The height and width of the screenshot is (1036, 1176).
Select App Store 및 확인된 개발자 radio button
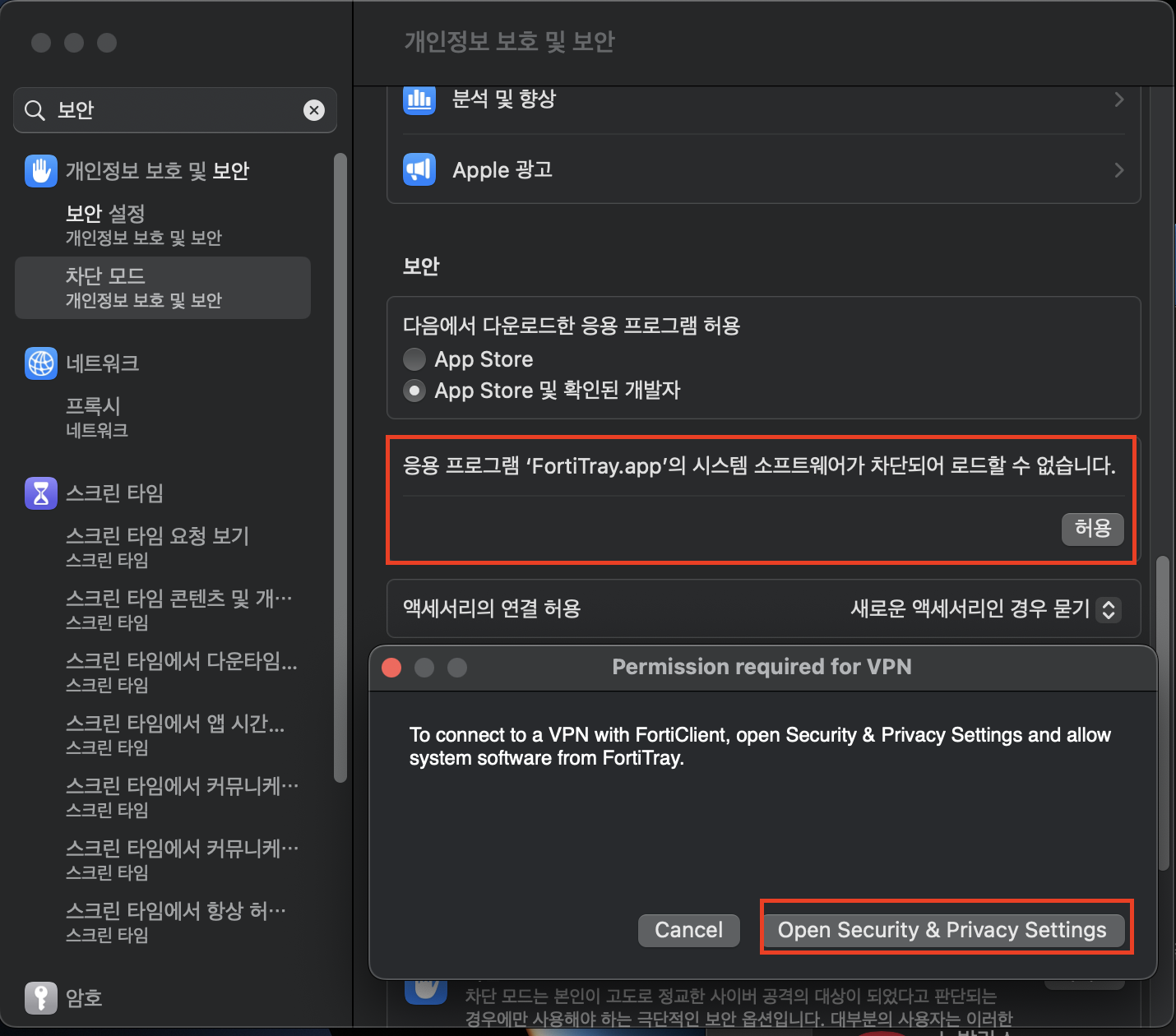414,391
